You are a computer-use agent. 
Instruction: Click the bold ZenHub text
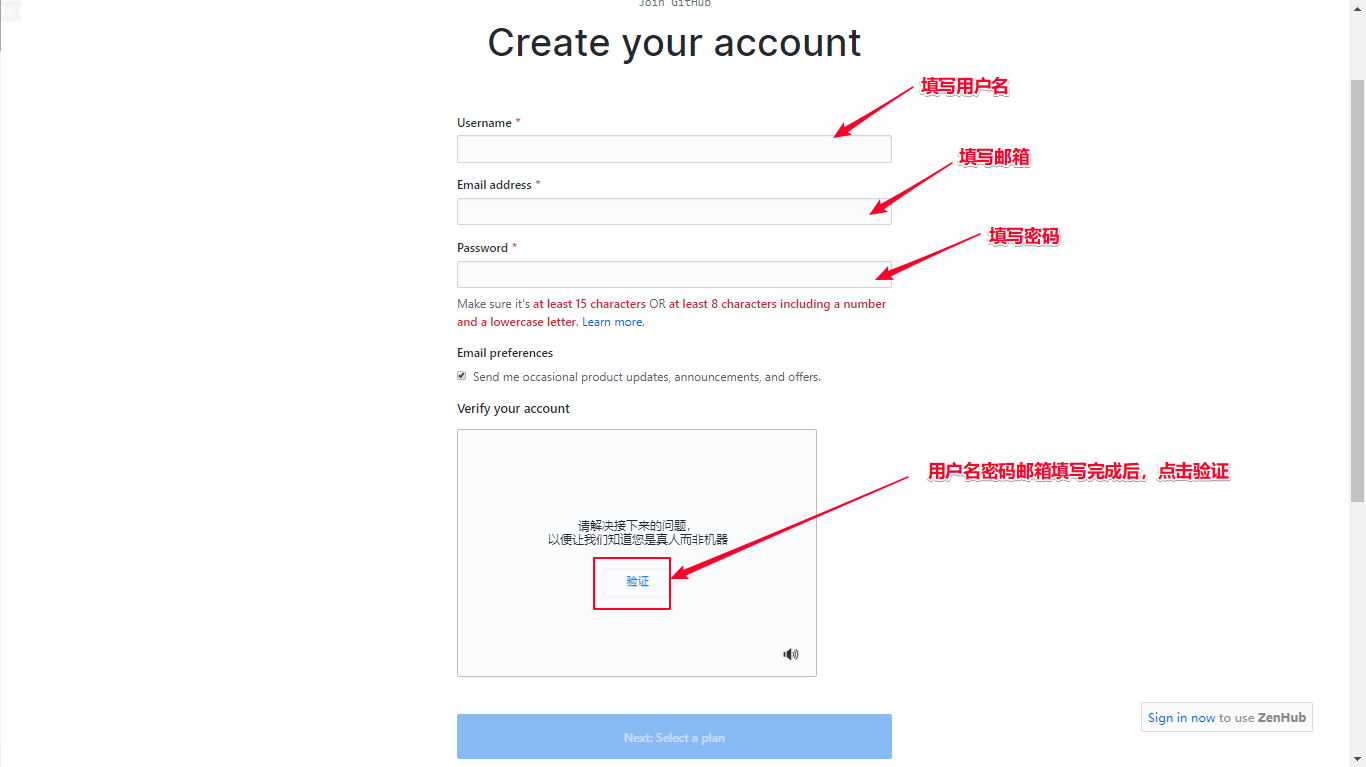pos(1282,717)
